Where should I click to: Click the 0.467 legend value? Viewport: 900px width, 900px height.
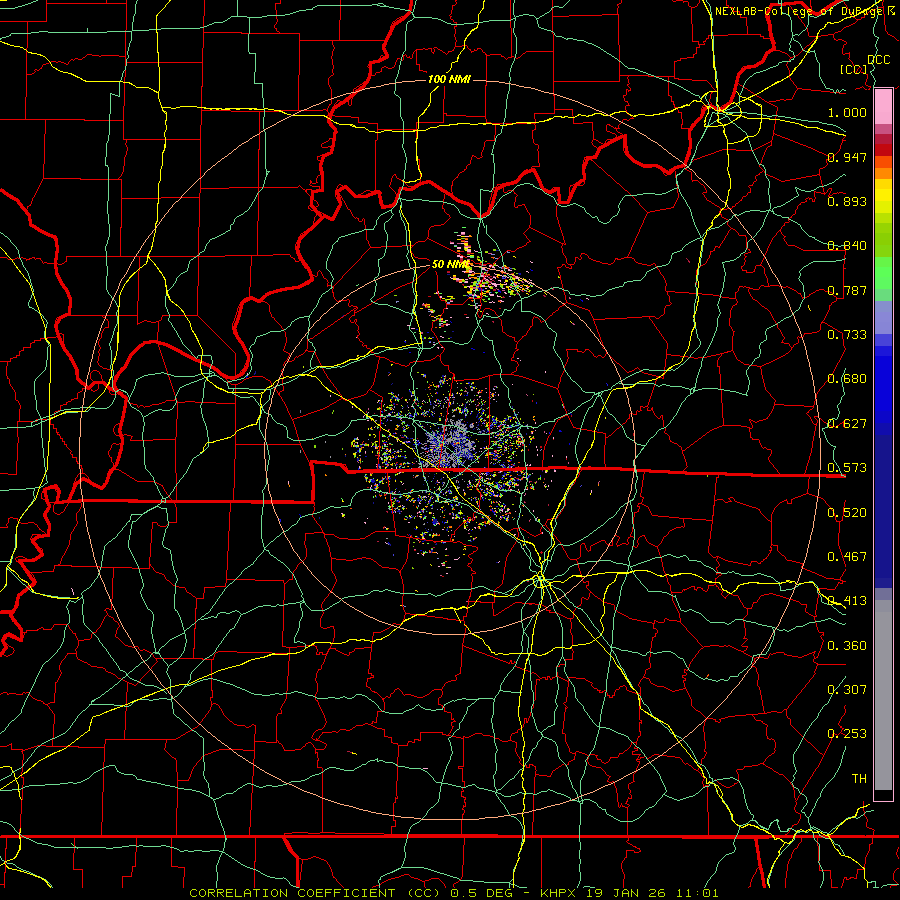pyautogui.click(x=847, y=557)
